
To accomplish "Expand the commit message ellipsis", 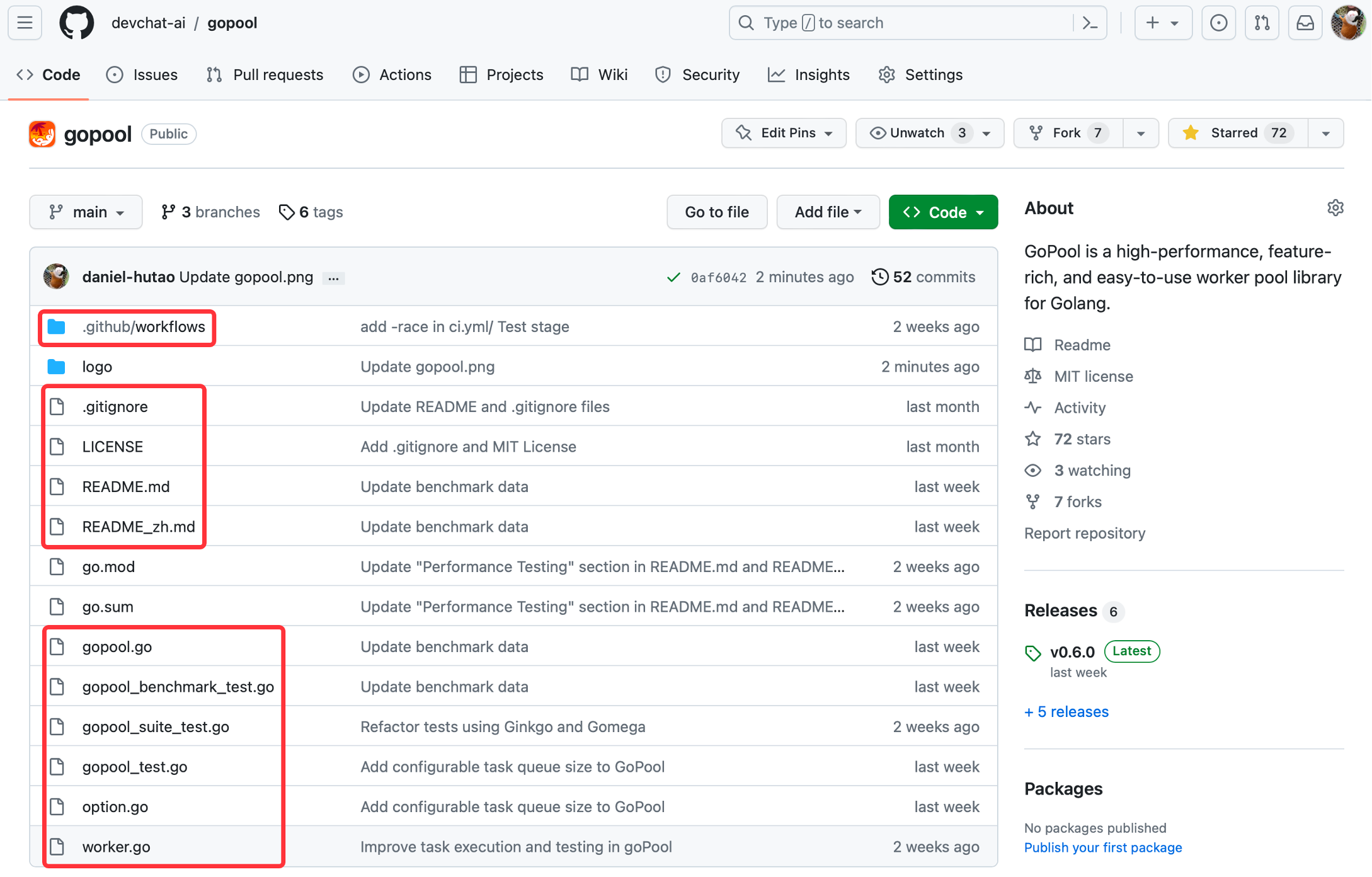I will pos(333,278).
